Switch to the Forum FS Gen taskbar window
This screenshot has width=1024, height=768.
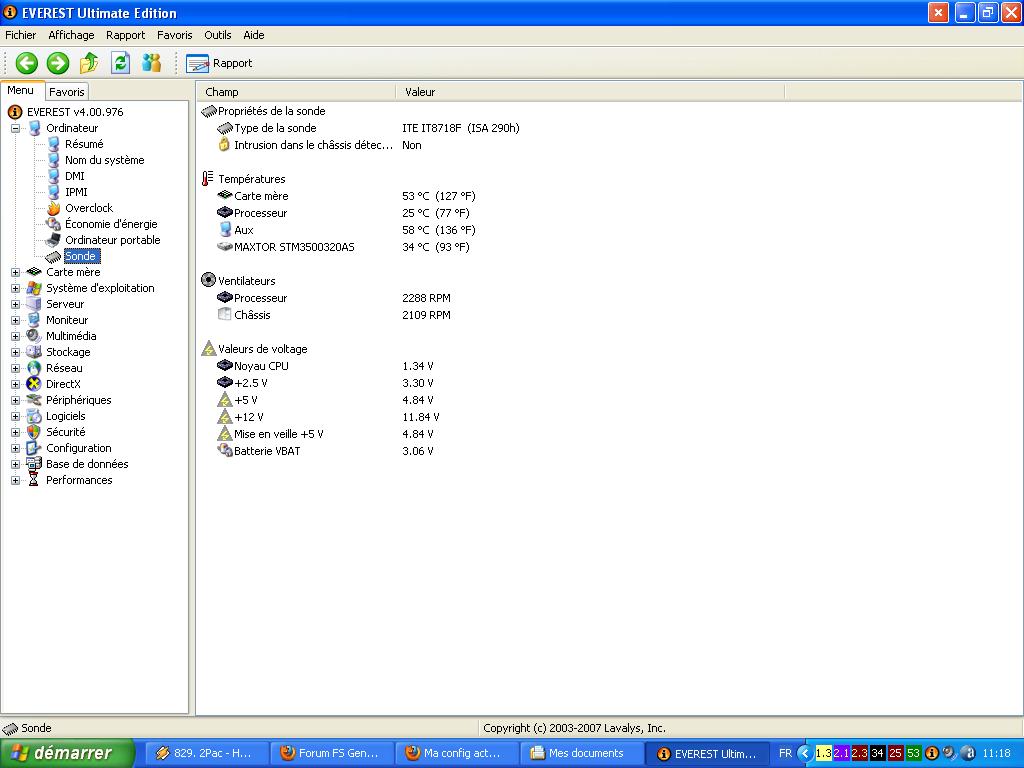click(330, 753)
